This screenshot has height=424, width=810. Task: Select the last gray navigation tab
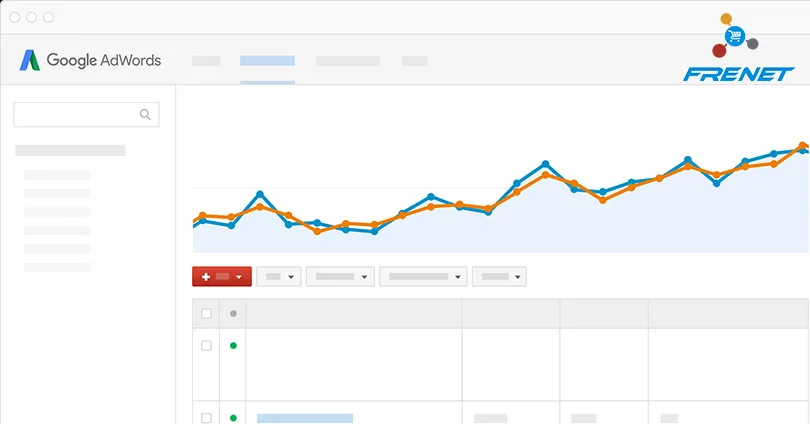(x=414, y=61)
